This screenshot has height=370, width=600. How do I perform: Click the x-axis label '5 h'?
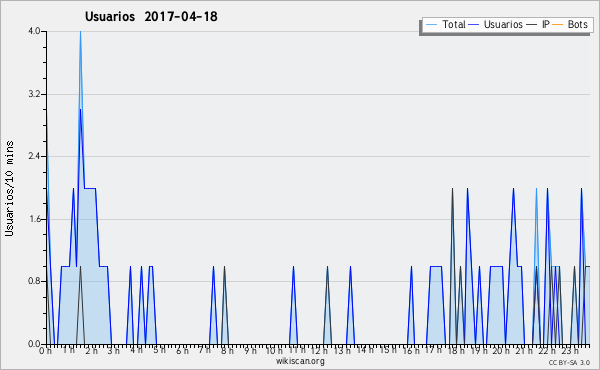[159, 350]
